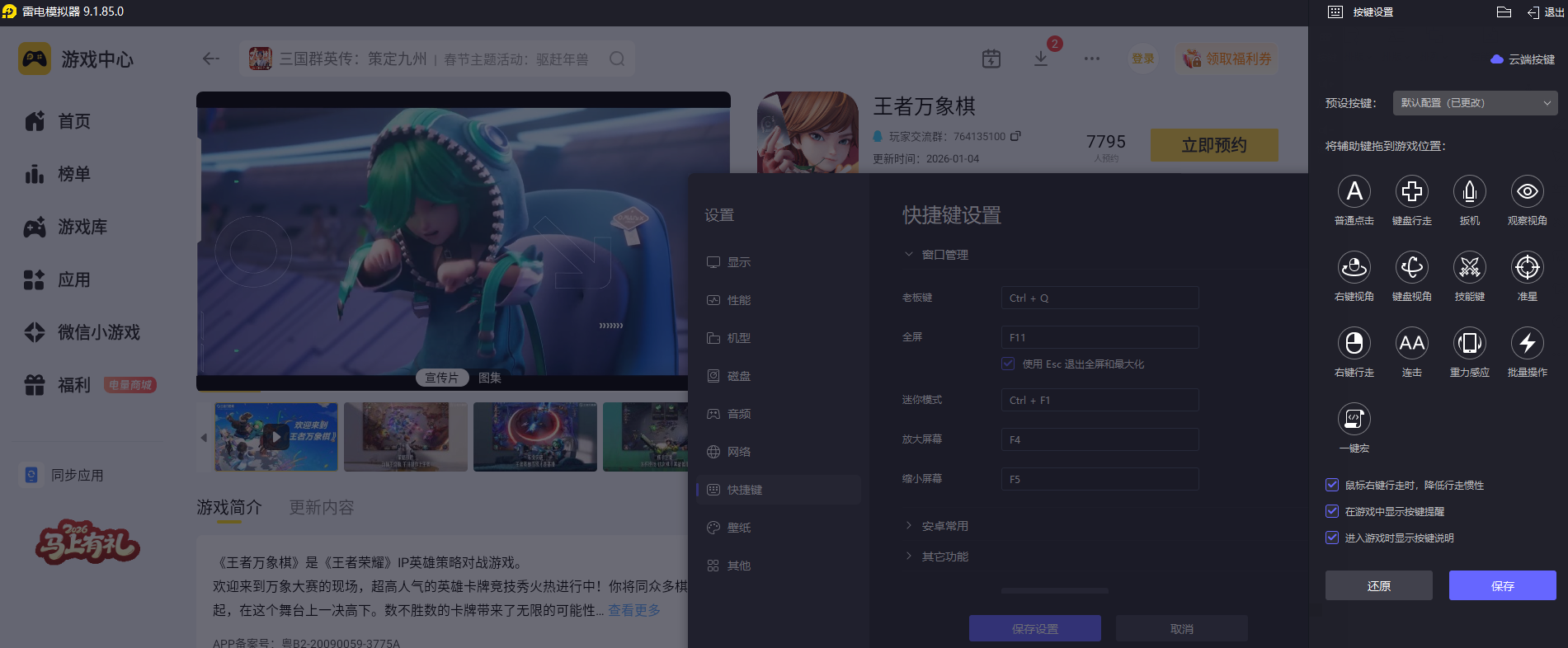Viewport: 1568px width, 648px height.
Task: Show previous screenshot thumbnails with the left arrow
Action: pos(204,438)
